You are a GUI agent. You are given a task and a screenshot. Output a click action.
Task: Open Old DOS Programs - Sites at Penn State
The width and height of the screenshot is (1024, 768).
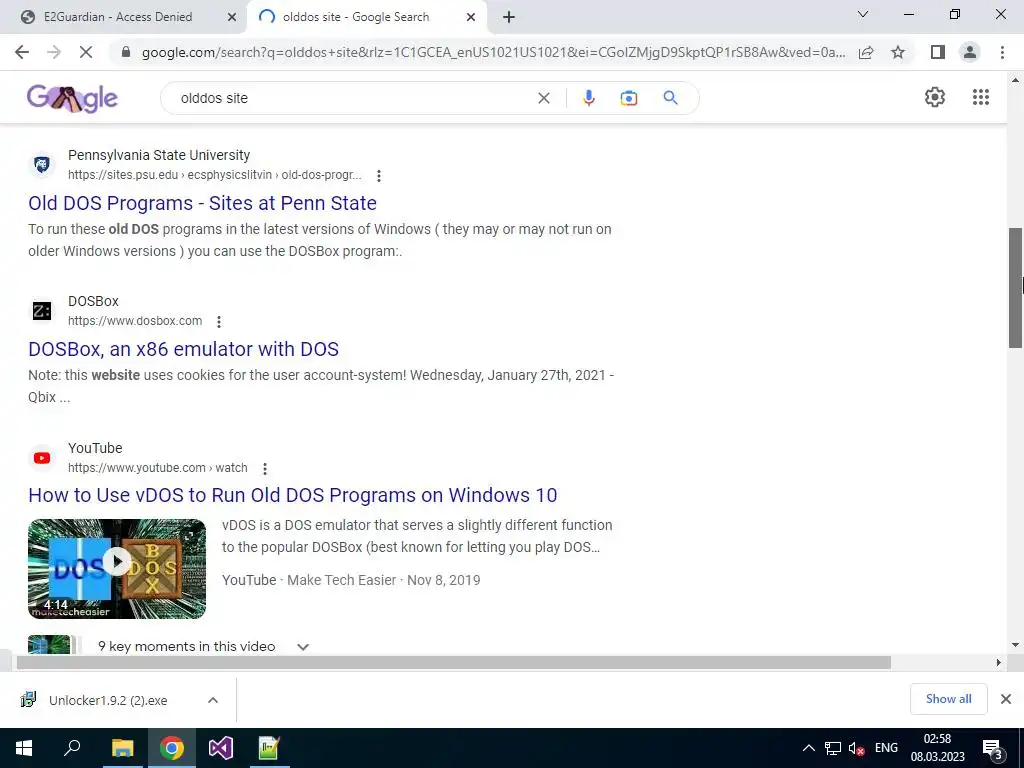point(202,203)
